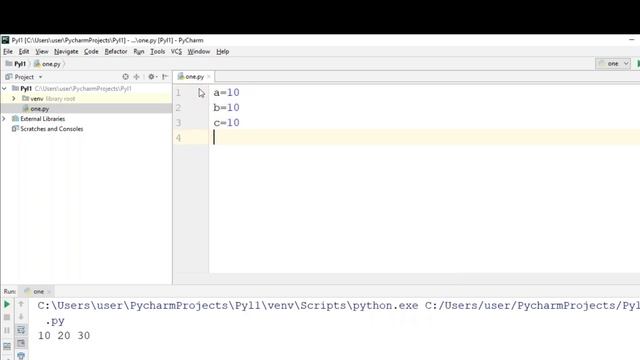Viewport: 640px width, 360px height.
Task: Open the Code menu
Action: point(91,51)
